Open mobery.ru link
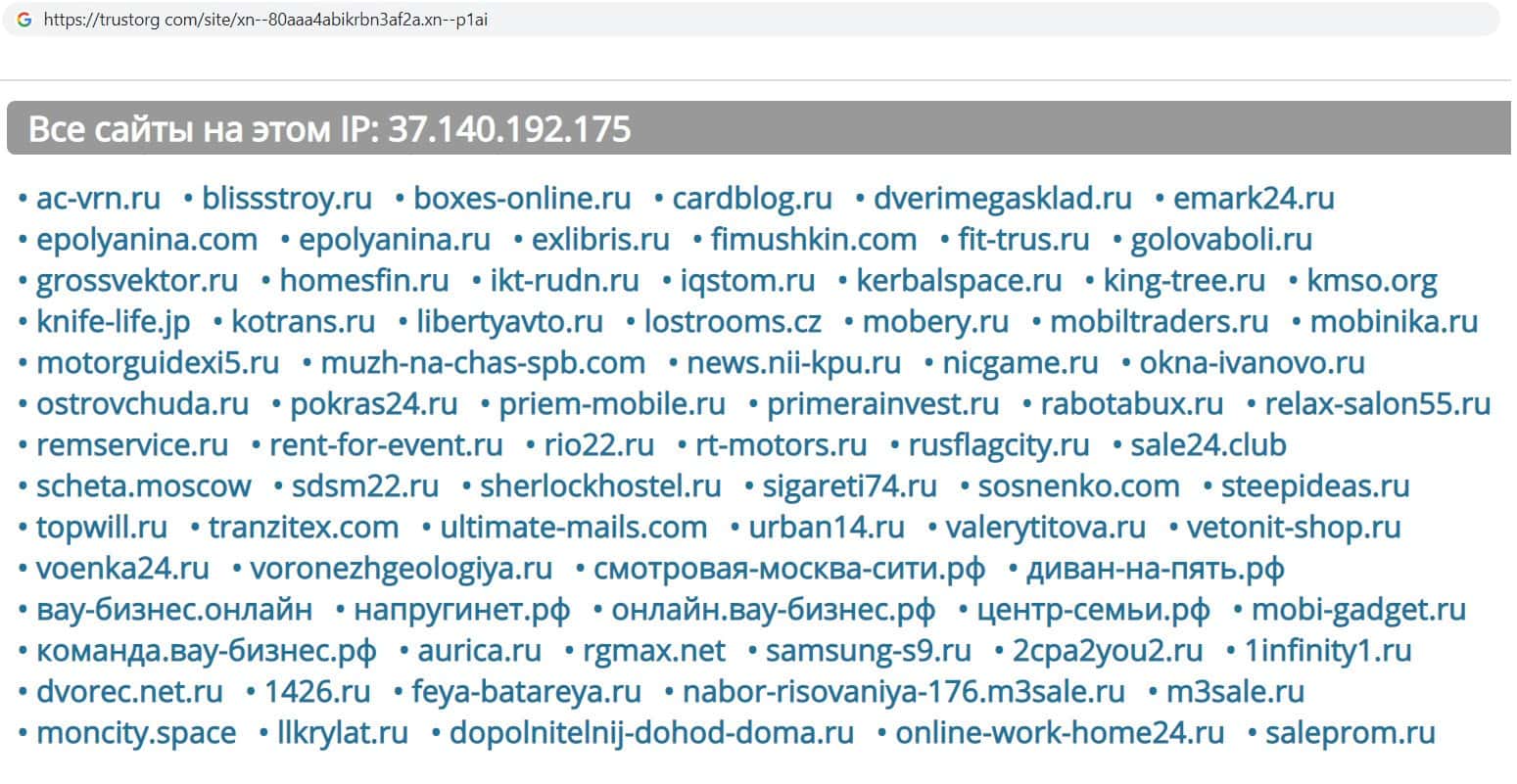Image resolution: width=1517 pixels, height=784 pixels. (935, 322)
